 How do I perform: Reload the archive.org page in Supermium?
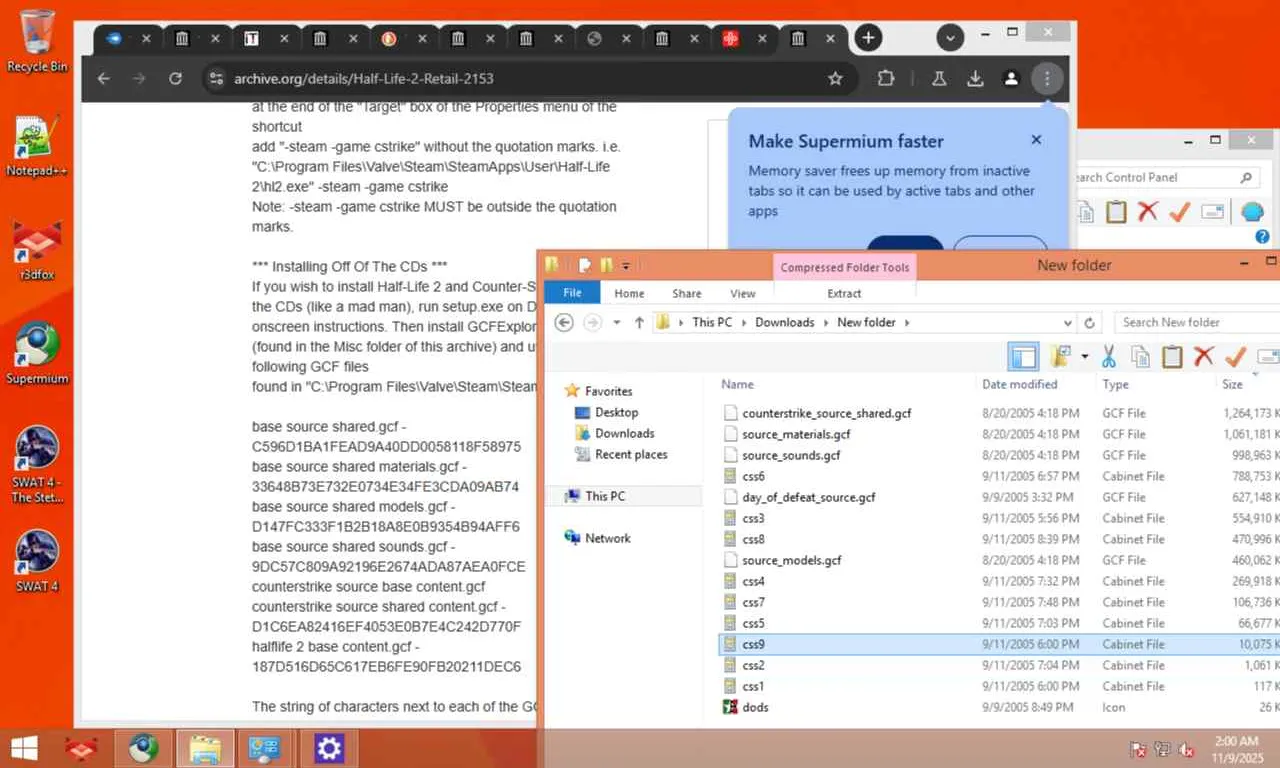pyautogui.click(x=176, y=78)
